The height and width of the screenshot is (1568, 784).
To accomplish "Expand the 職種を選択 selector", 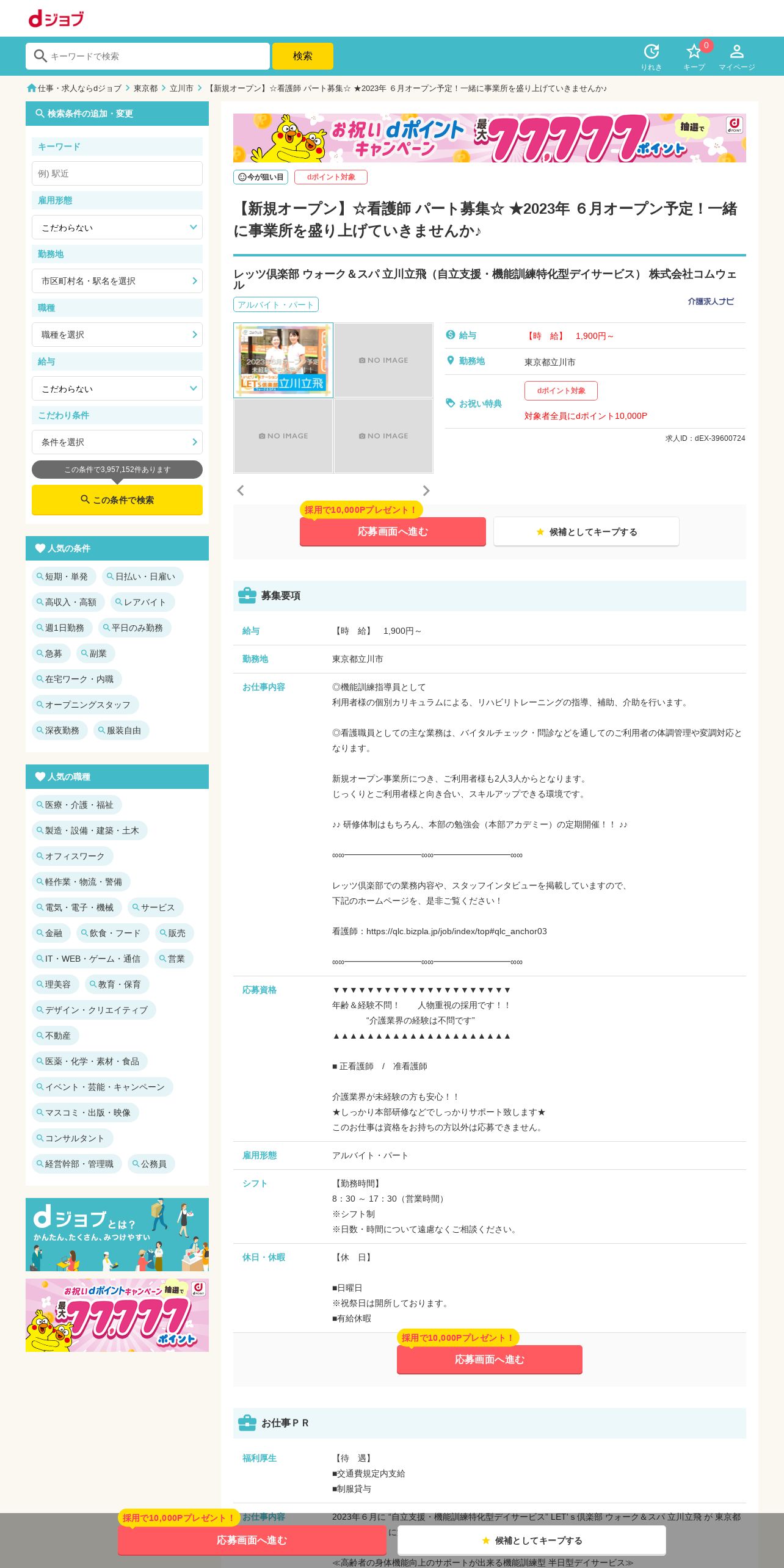I will (x=117, y=335).
